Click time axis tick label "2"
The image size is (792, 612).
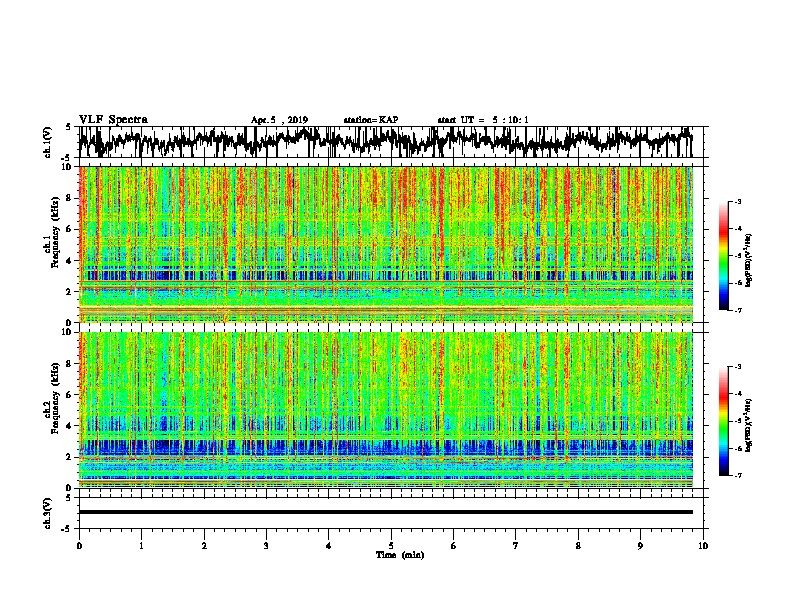click(204, 546)
